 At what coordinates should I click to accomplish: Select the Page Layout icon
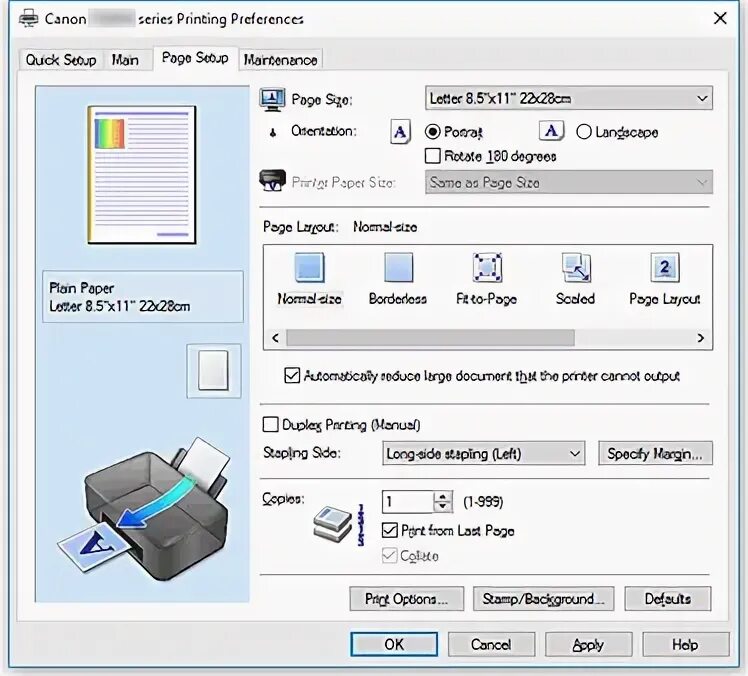[665, 267]
